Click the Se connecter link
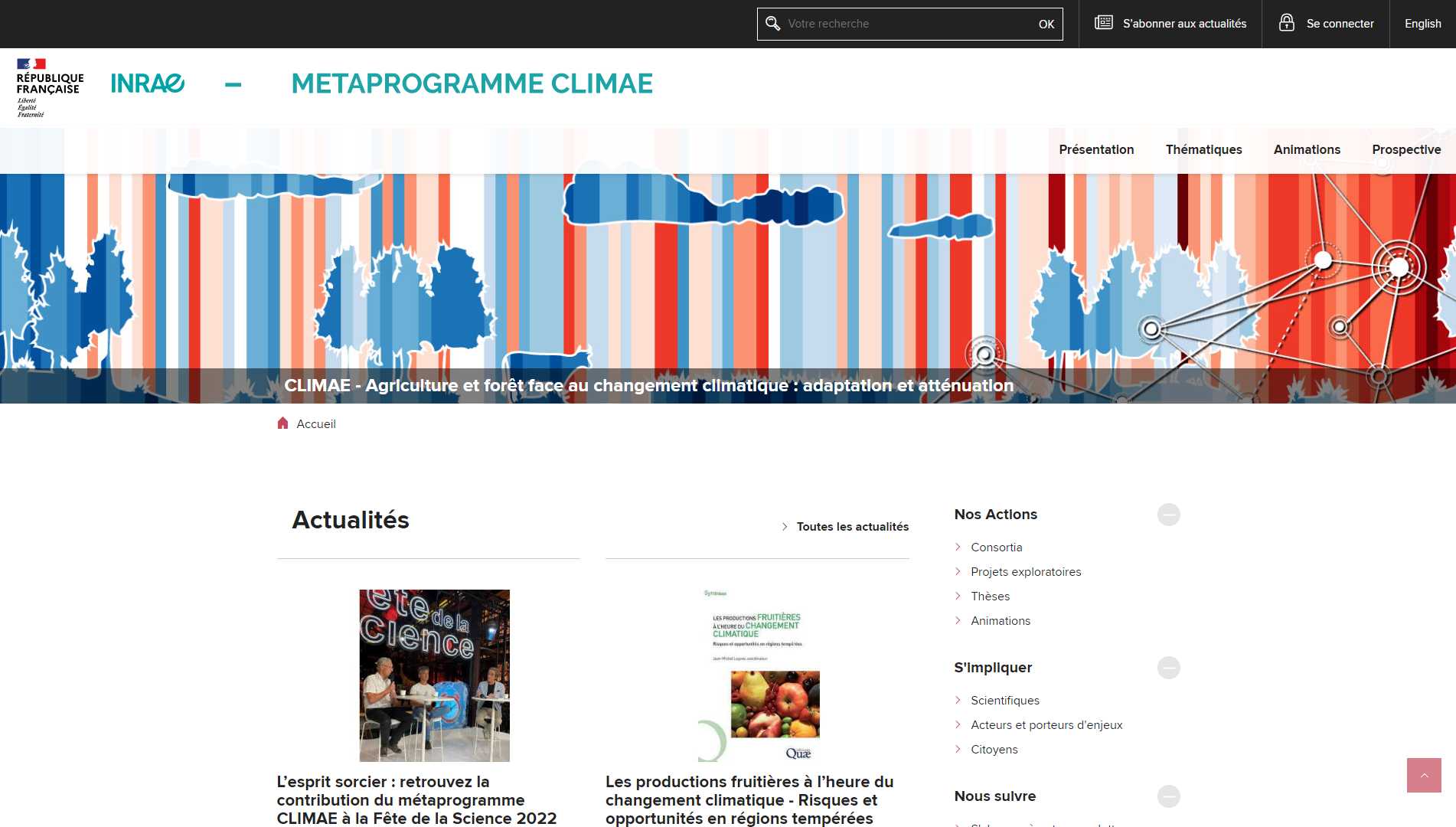This screenshot has height=827, width=1456. click(x=1340, y=24)
